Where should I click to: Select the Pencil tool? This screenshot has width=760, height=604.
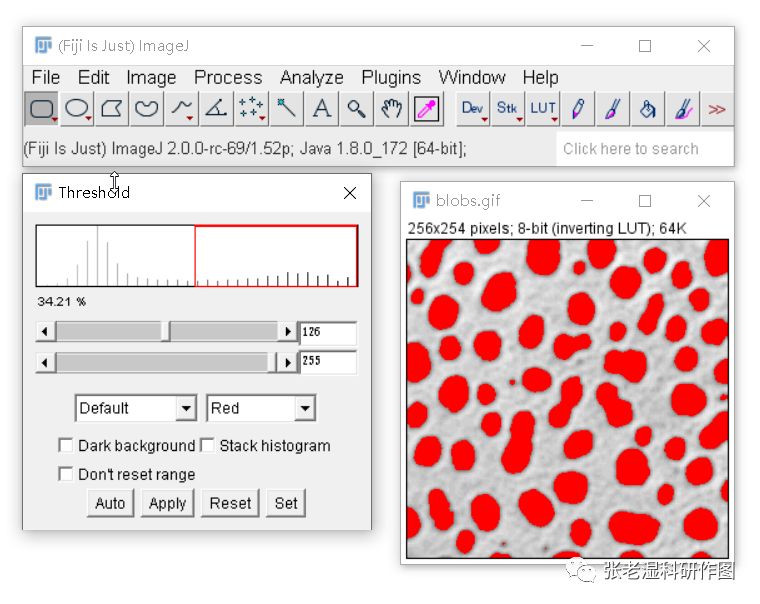(x=577, y=109)
